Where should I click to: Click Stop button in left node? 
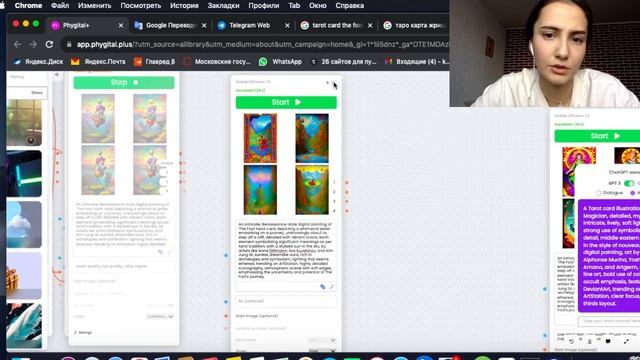[x=124, y=82]
